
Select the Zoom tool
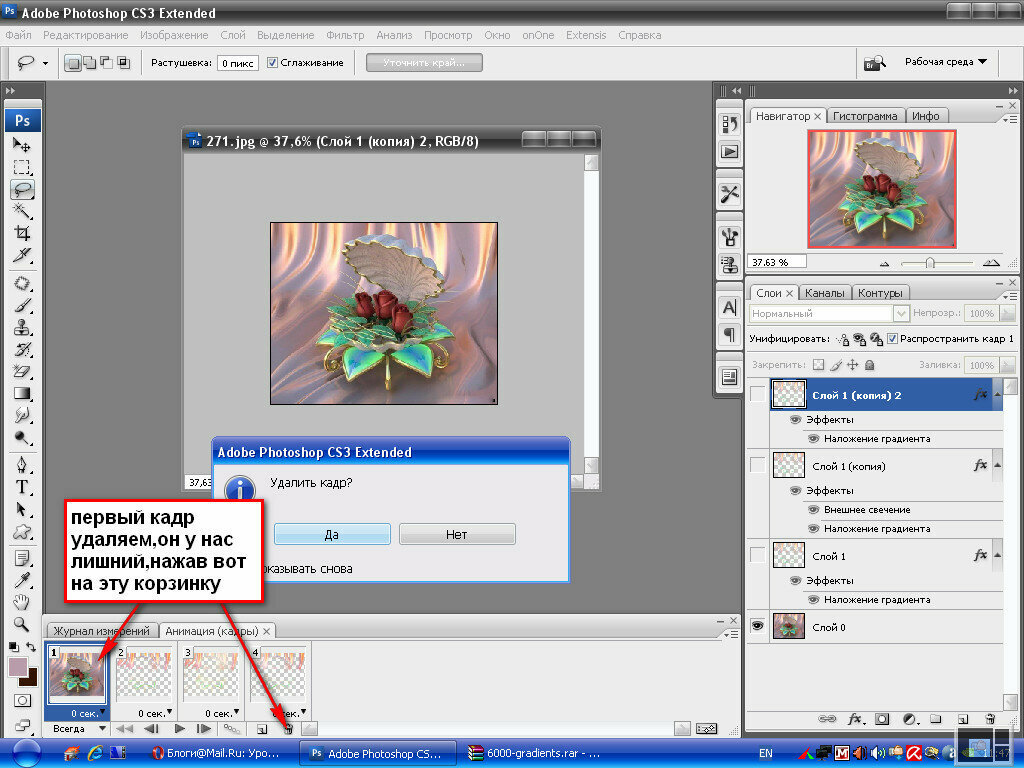(22, 624)
